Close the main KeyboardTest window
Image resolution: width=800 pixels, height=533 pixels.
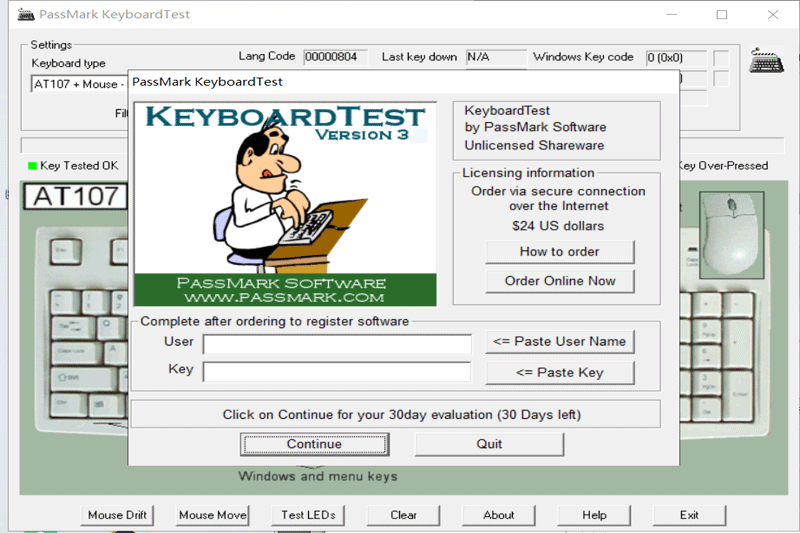pos(773,14)
